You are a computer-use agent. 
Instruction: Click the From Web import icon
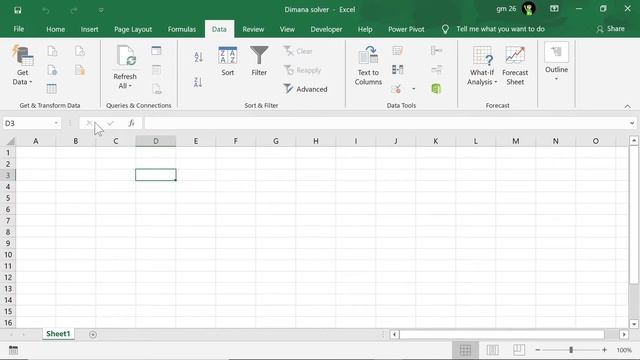52,70
